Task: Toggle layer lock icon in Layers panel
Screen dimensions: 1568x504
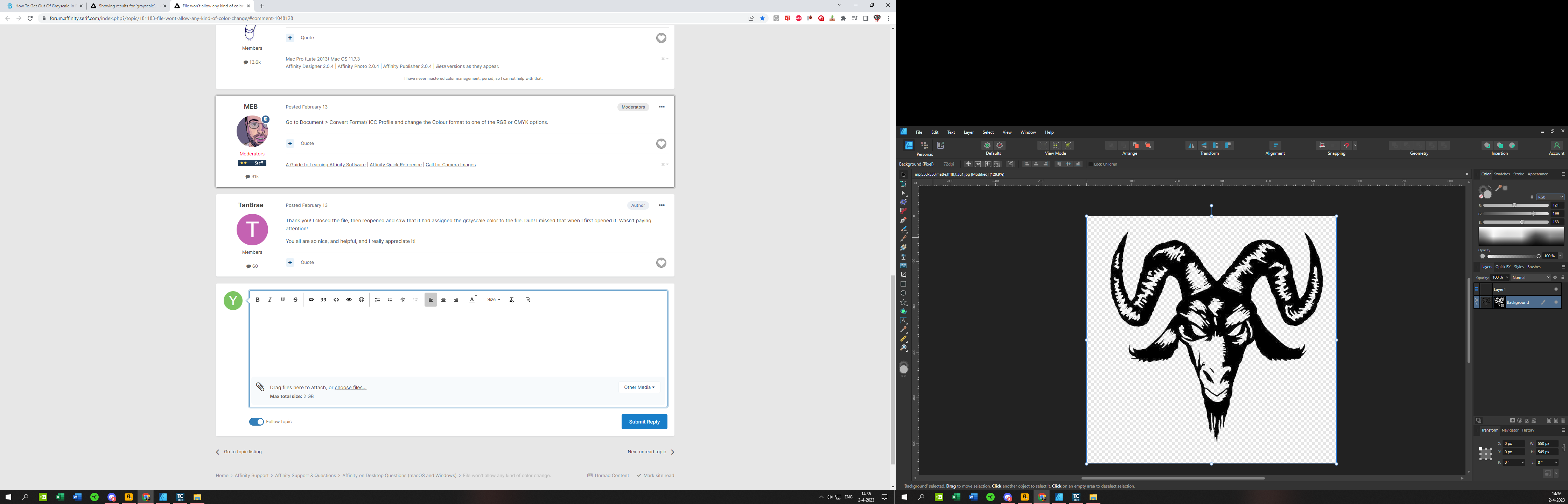Action: tap(1562, 278)
